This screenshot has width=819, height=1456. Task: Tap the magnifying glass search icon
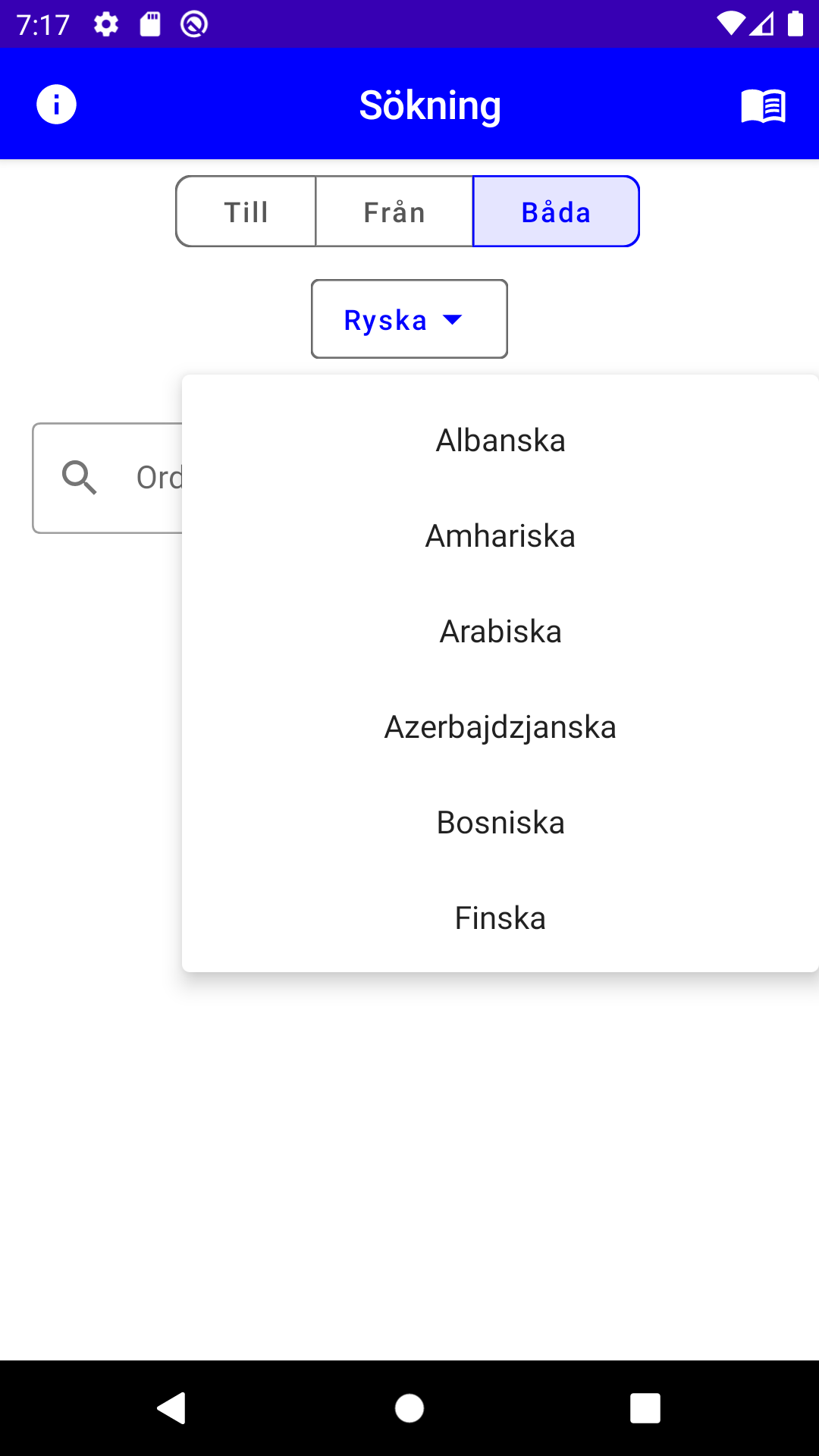tap(80, 478)
